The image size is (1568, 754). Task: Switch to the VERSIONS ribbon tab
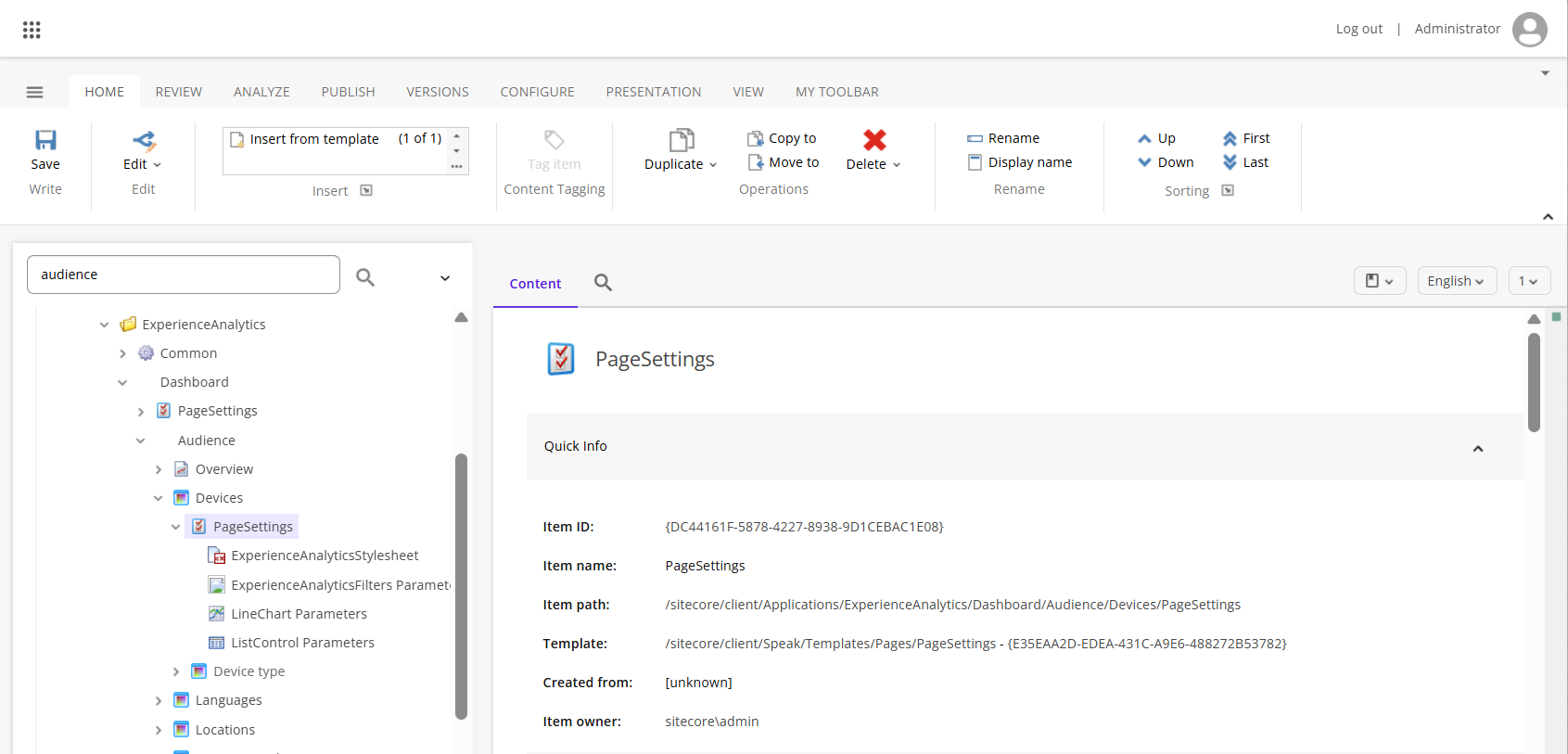click(x=438, y=92)
